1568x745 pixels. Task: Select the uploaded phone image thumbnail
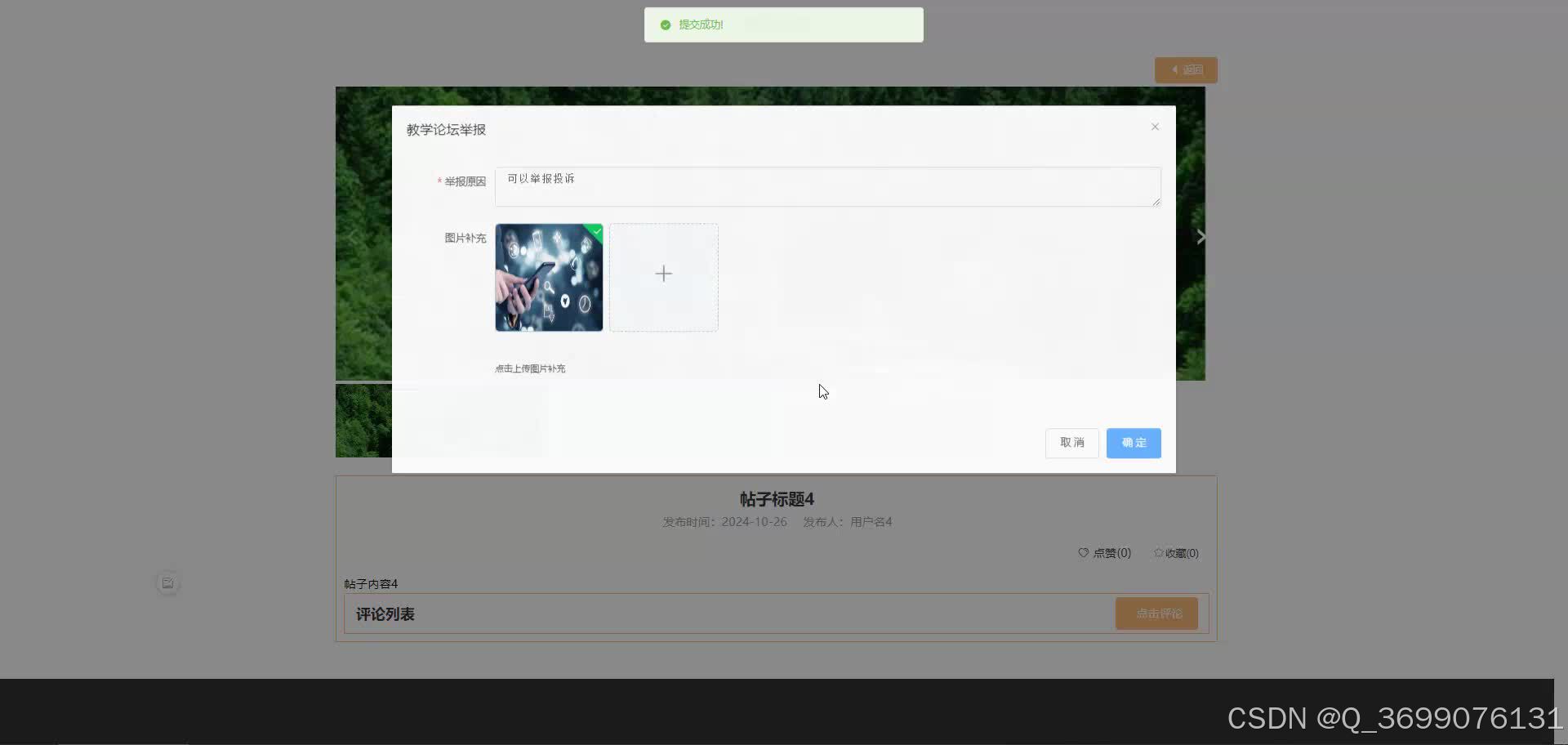(x=549, y=278)
